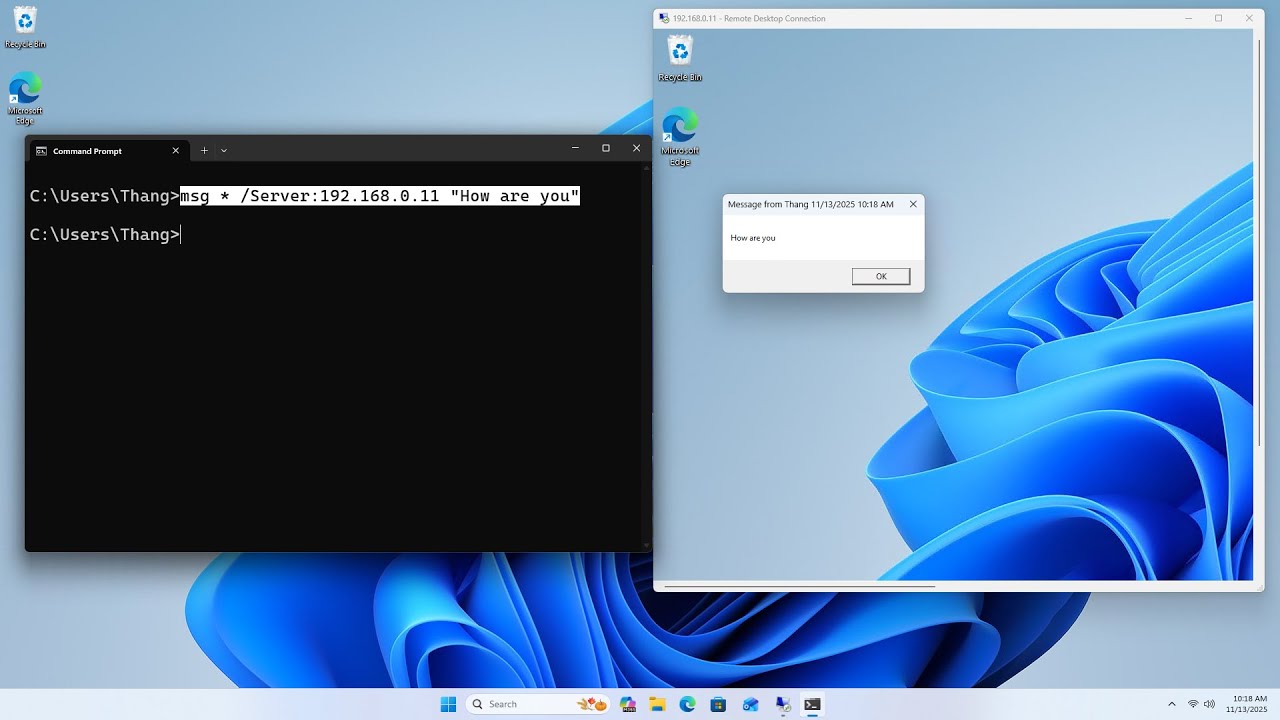Open the Windows Start menu

tap(448, 704)
